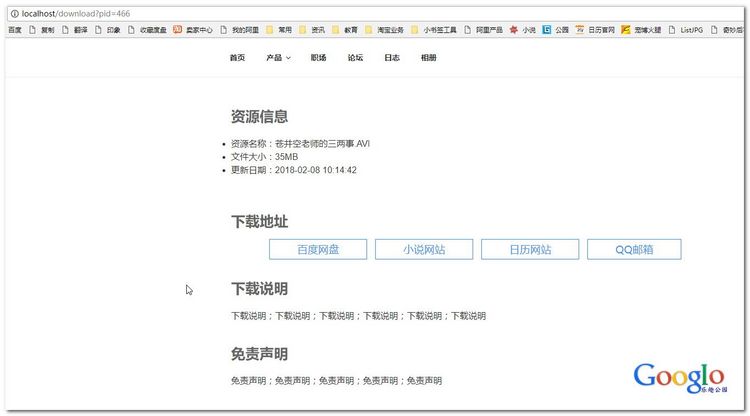The width and height of the screenshot is (750, 416).
Task: Click the site info icon in address bar
Action: tap(13, 14)
